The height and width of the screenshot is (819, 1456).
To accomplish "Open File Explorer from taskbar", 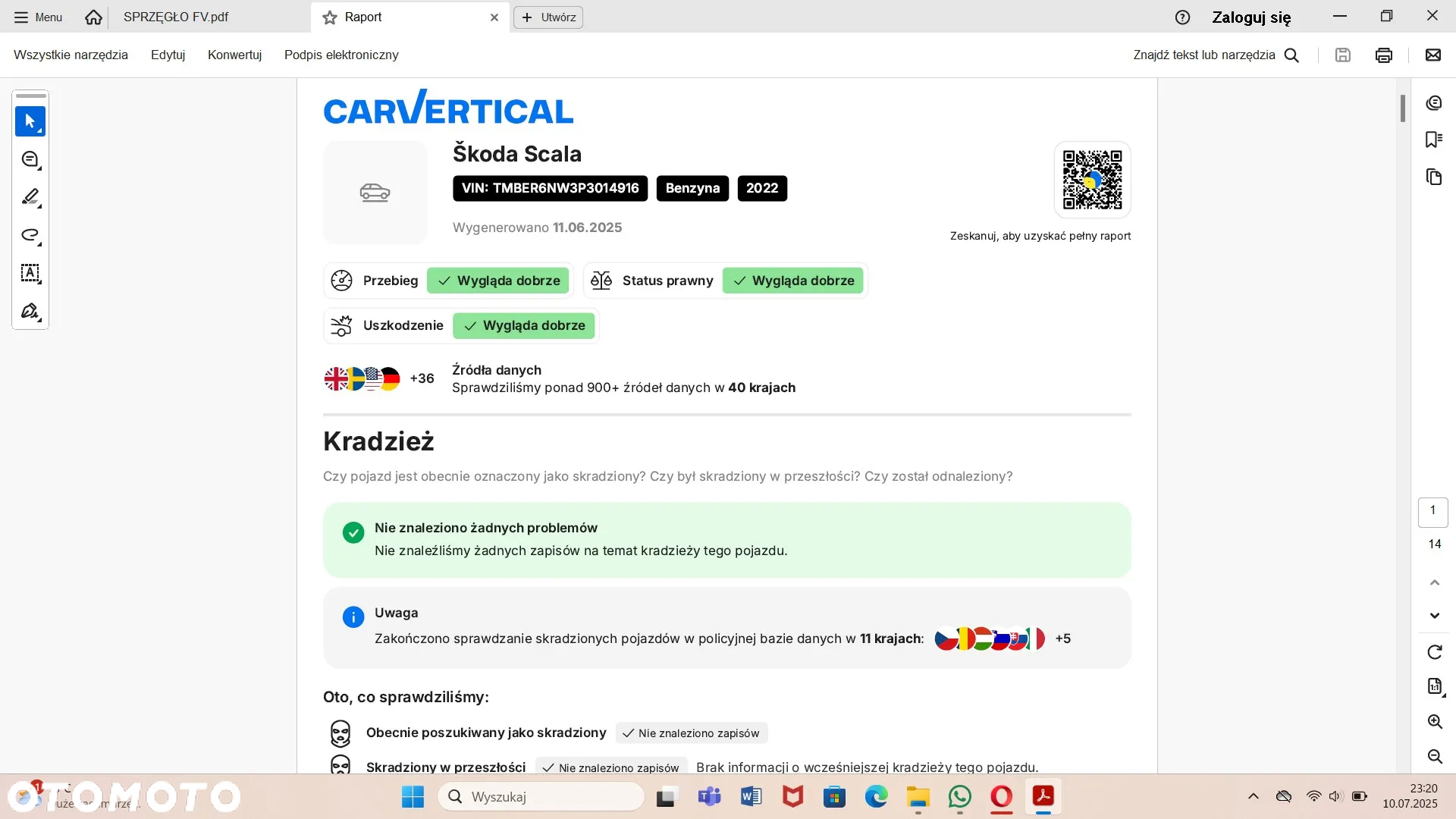I will 918,796.
